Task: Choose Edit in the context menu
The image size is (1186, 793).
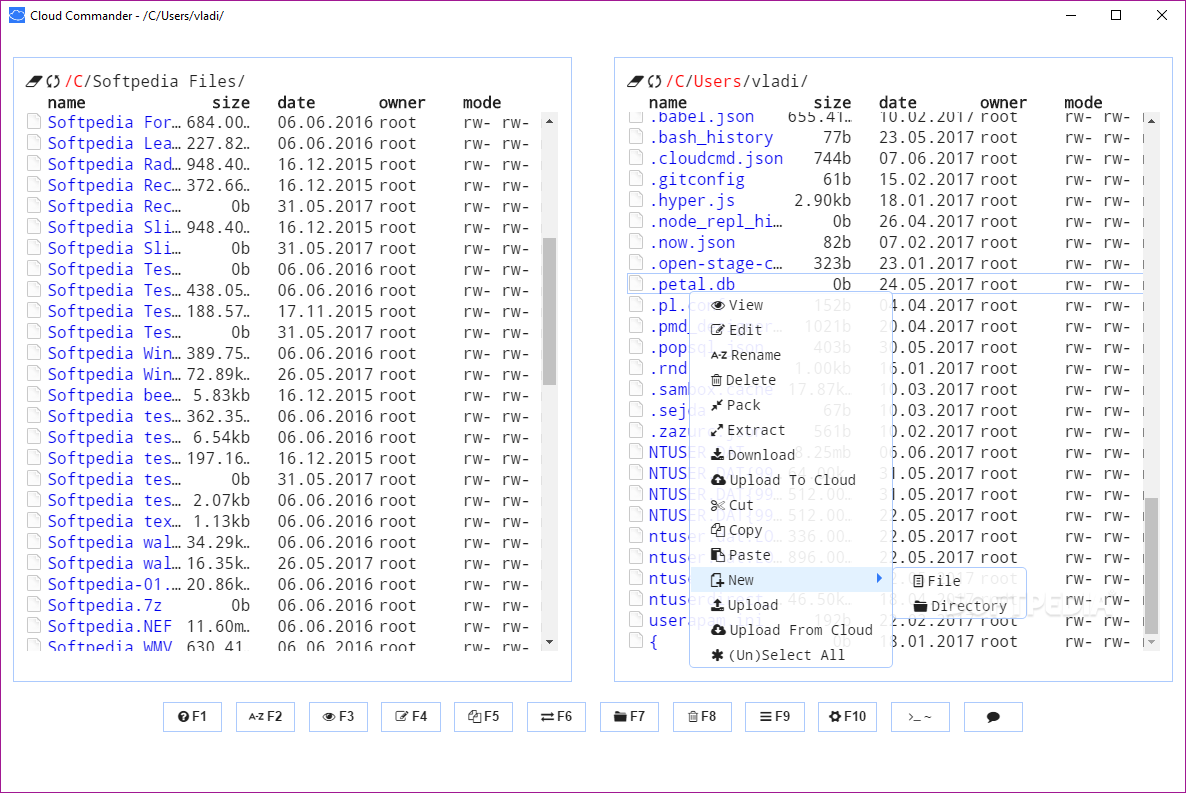Action: (791, 330)
